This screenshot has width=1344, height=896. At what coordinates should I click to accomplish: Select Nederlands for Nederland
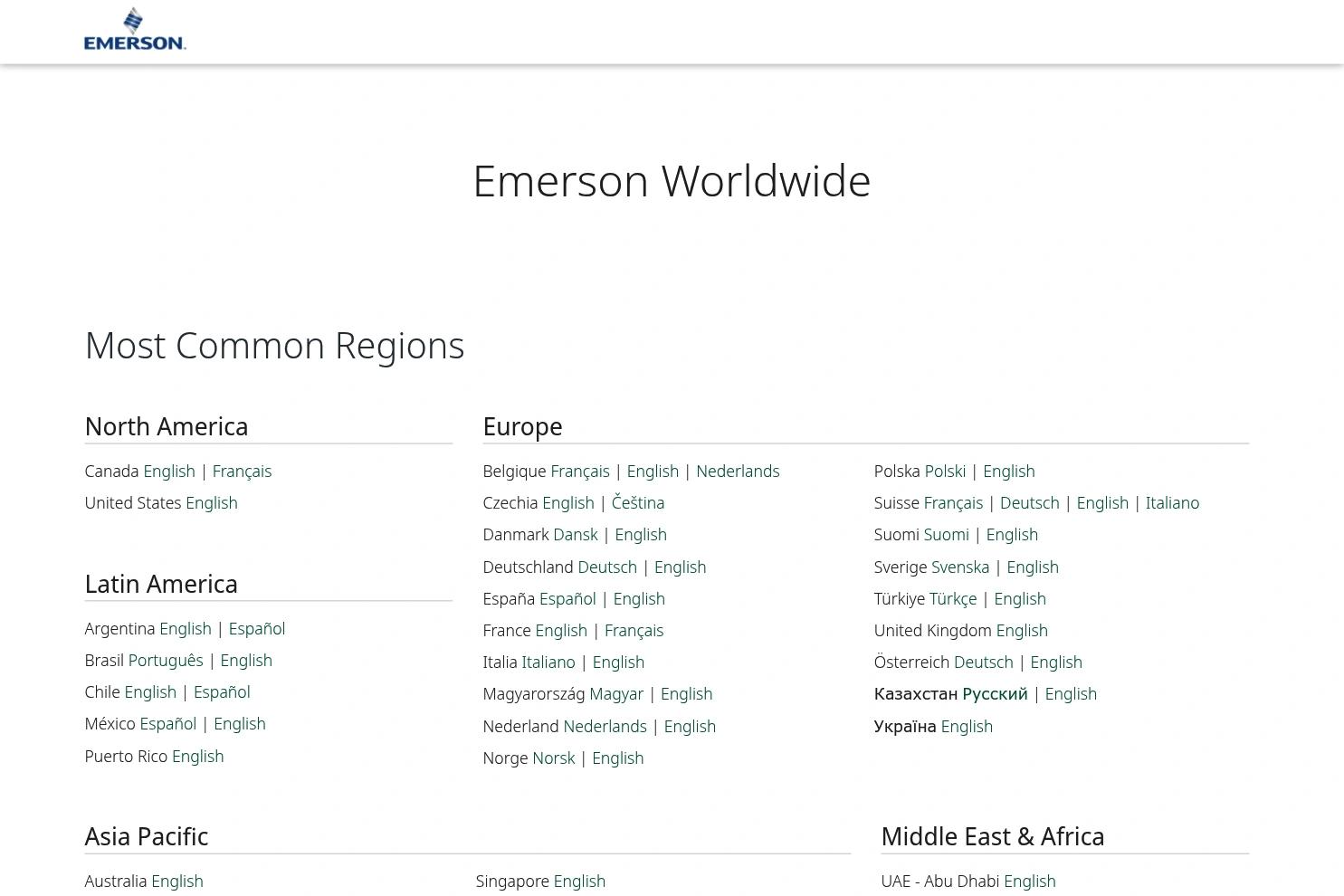coord(605,726)
